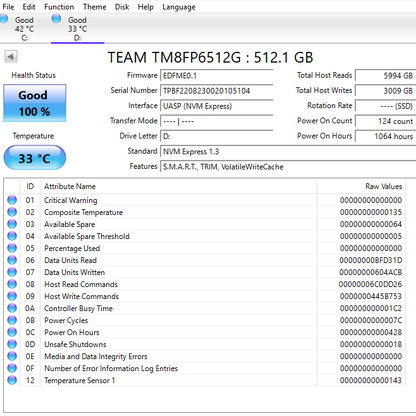
Task: Click status orb for Data Units Written
Action: 12,272
